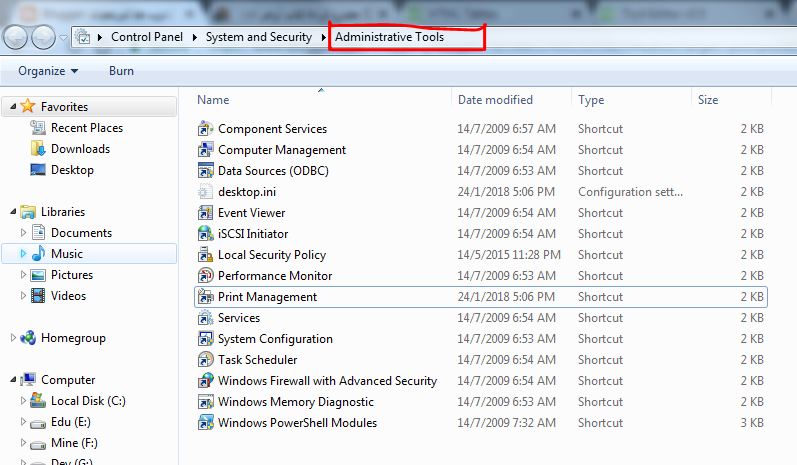Image resolution: width=797 pixels, height=465 pixels.
Task: Open the Local Security Policy icon
Action: (x=205, y=255)
